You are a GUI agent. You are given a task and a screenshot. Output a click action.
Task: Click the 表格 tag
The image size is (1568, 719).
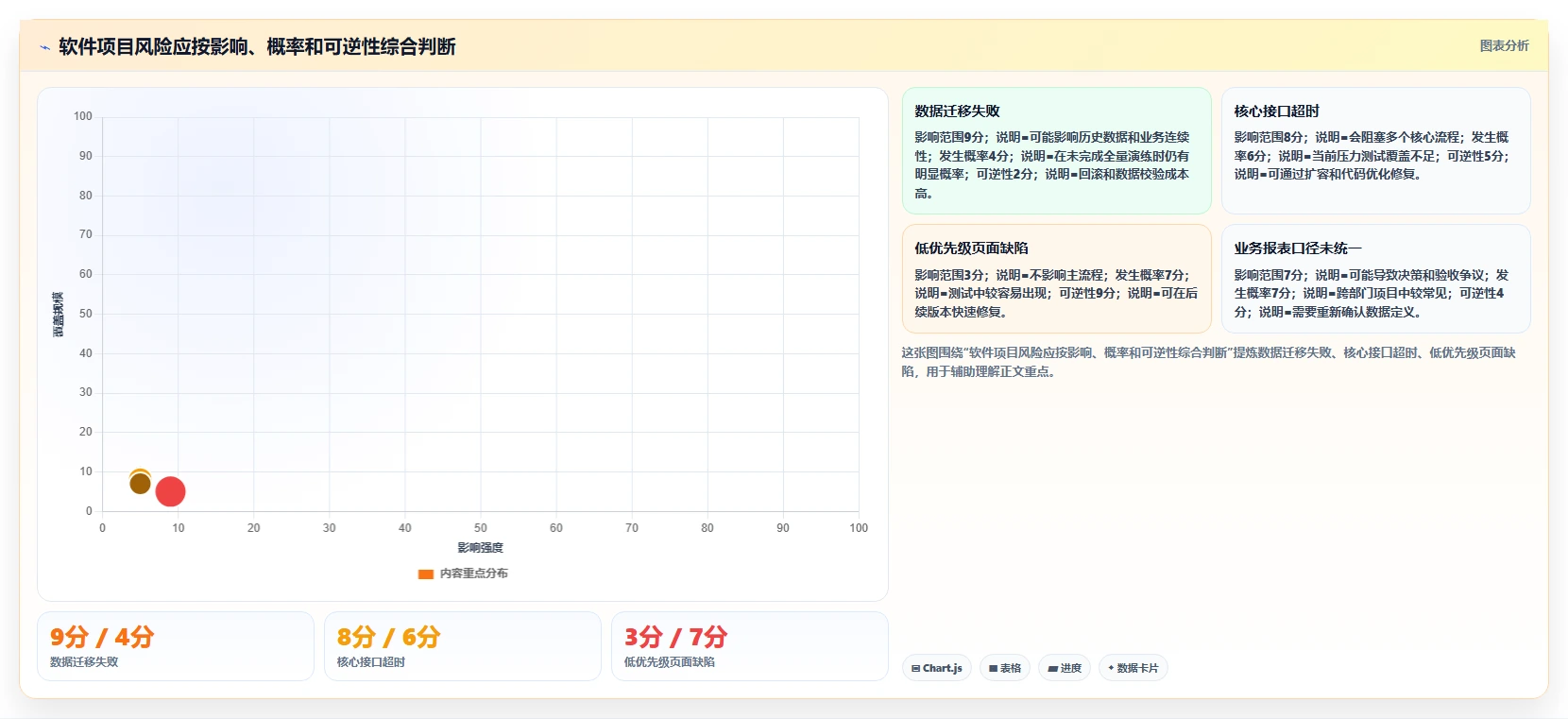click(1004, 668)
